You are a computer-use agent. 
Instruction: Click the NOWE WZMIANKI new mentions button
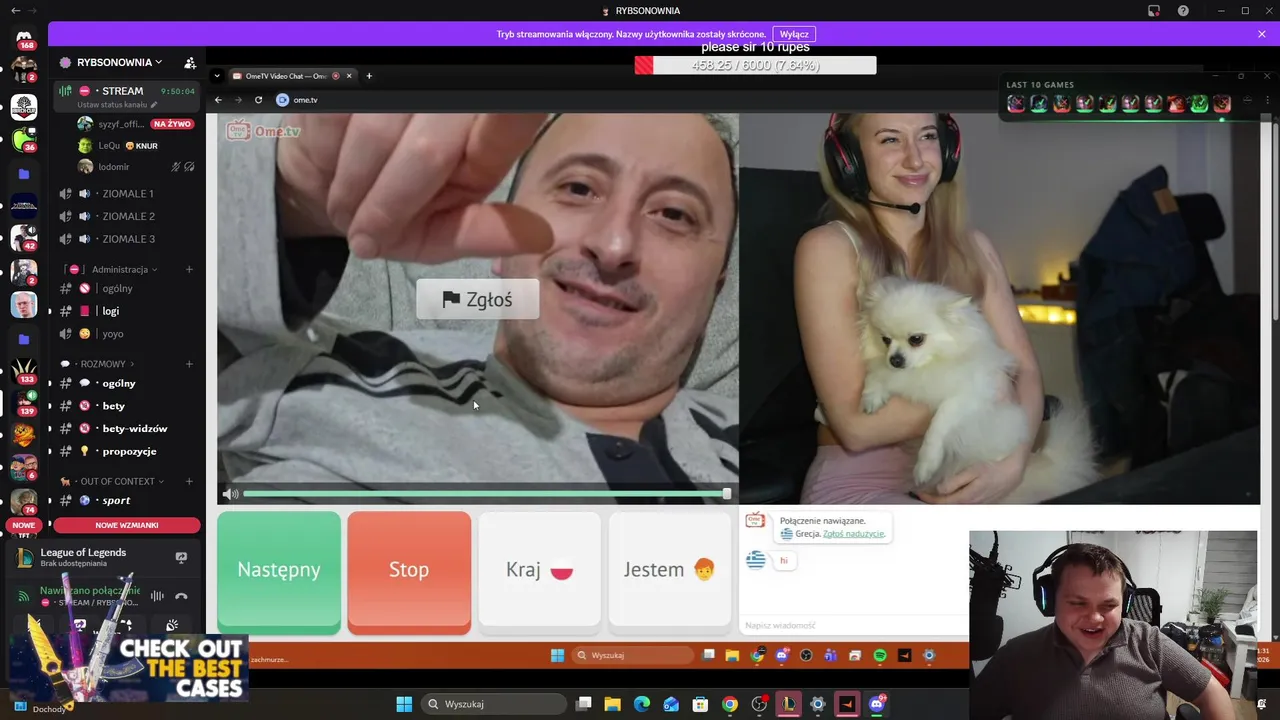127,525
